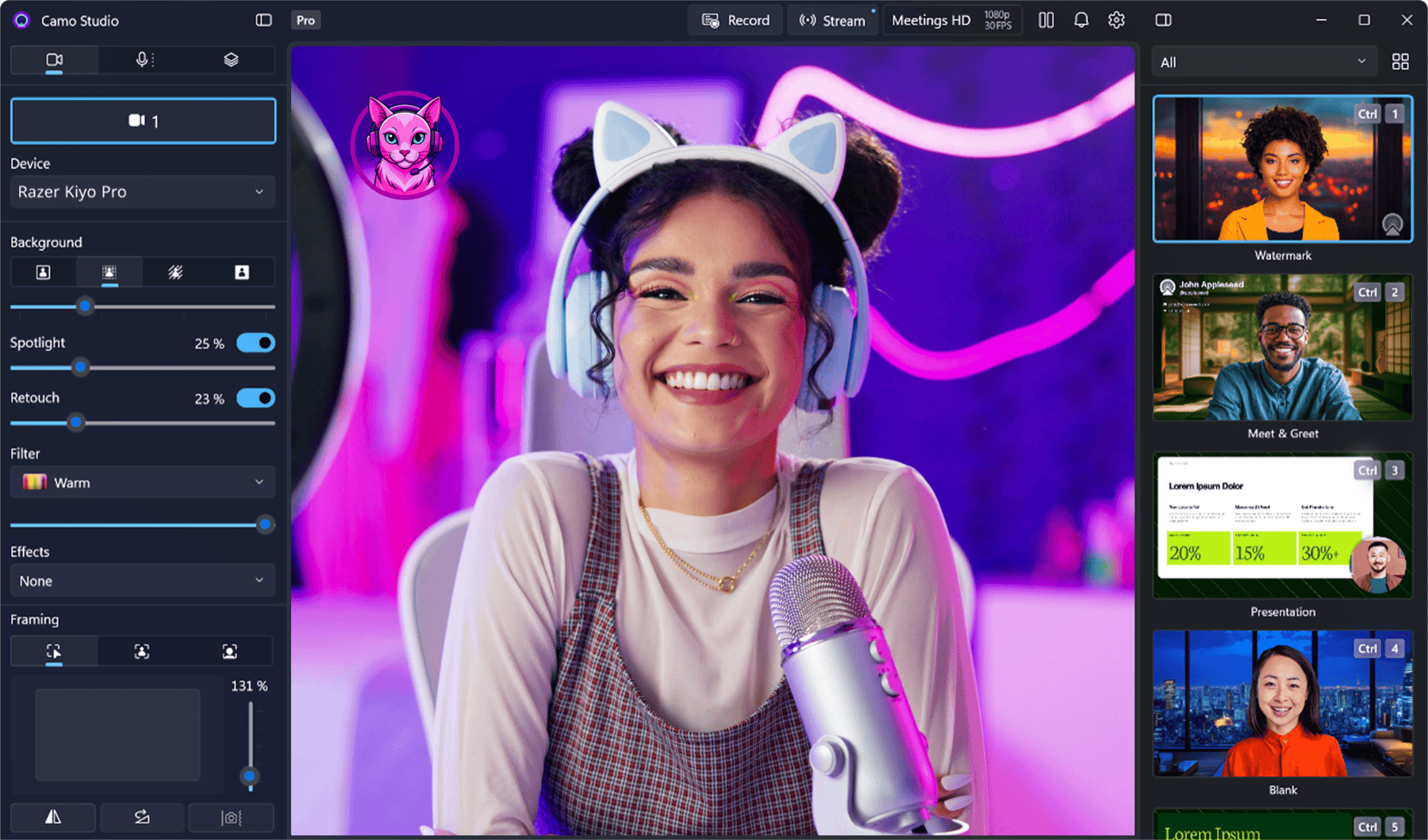Select the solid Background replace mode
Screen dimensions: 1428x840
tap(242, 273)
